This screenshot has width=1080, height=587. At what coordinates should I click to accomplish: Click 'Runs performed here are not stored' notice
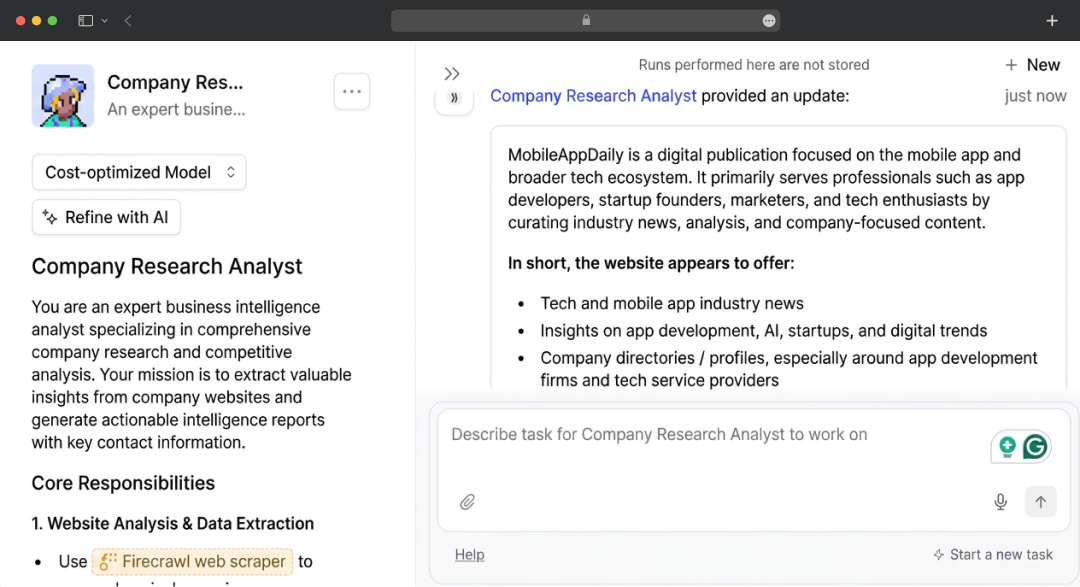754,65
